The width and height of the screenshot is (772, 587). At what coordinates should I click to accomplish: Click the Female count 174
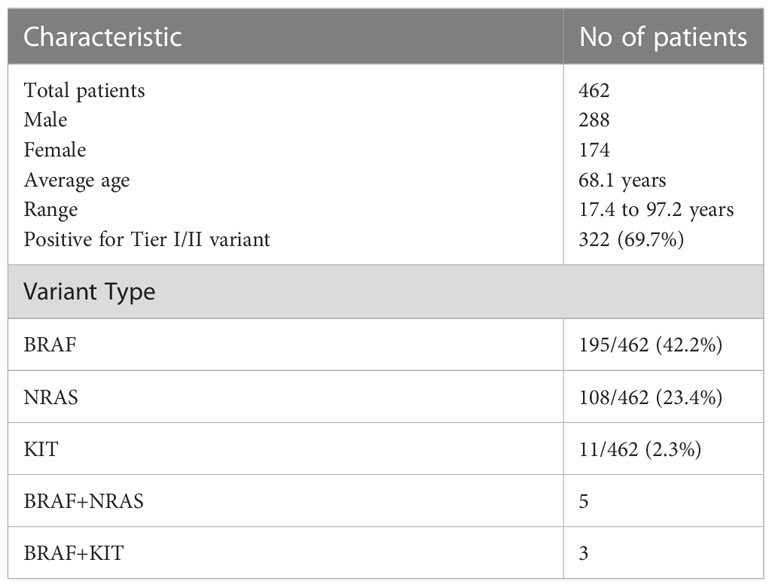click(594, 150)
